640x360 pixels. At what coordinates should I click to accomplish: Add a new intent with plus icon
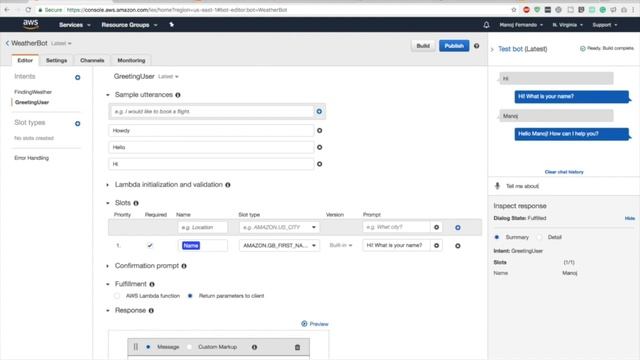[x=78, y=77]
